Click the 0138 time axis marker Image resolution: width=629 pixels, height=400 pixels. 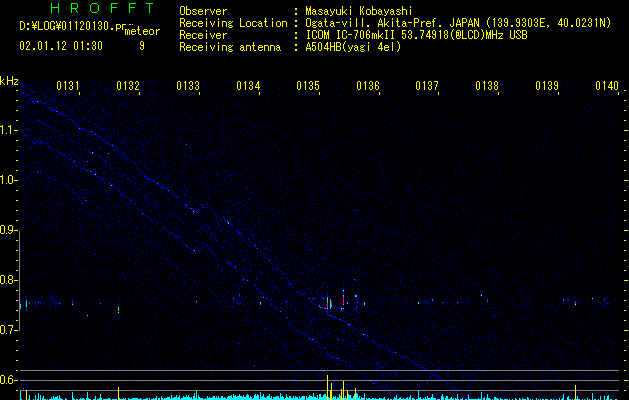point(487,86)
